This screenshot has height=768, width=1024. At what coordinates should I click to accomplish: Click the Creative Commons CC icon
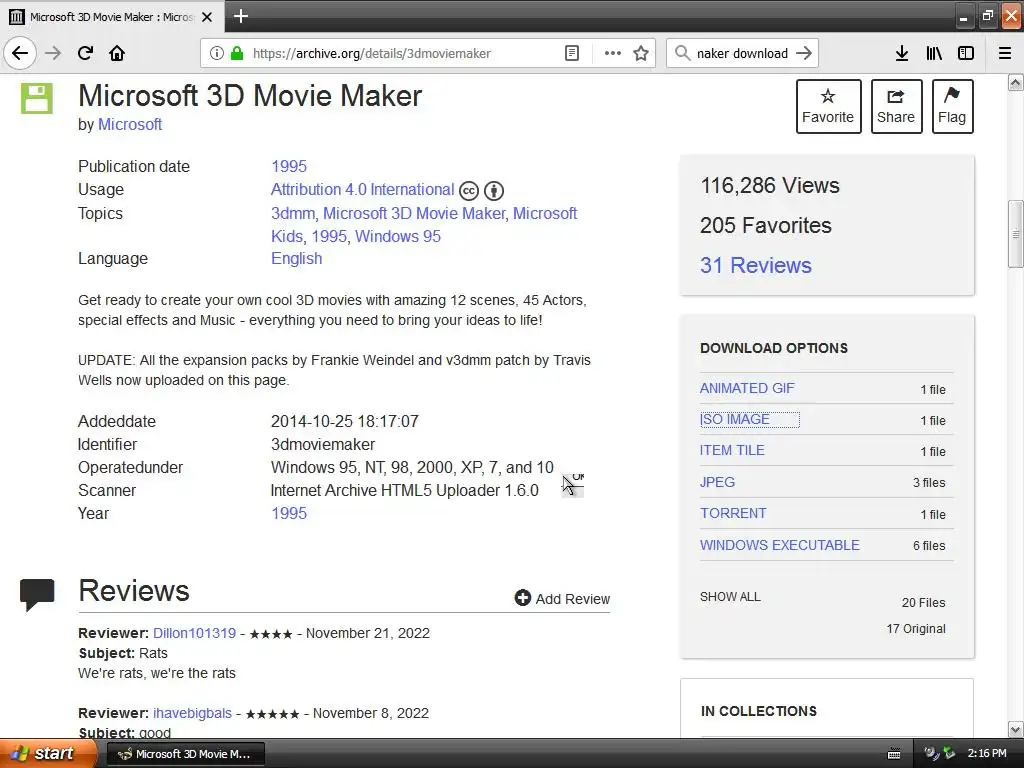pyautogui.click(x=469, y=191)
